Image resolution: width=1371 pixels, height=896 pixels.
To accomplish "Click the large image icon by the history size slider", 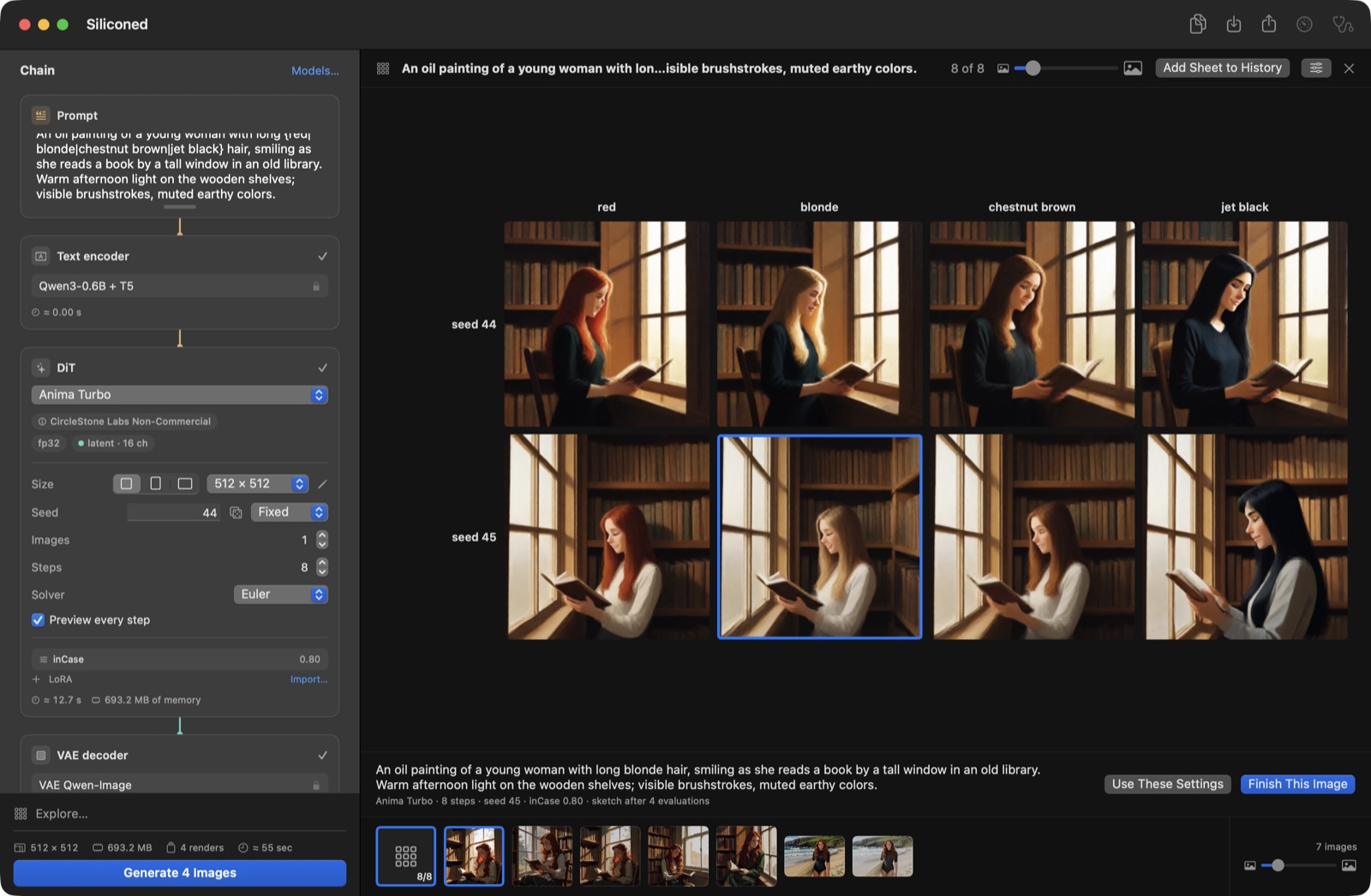I will click(1349, 865).
